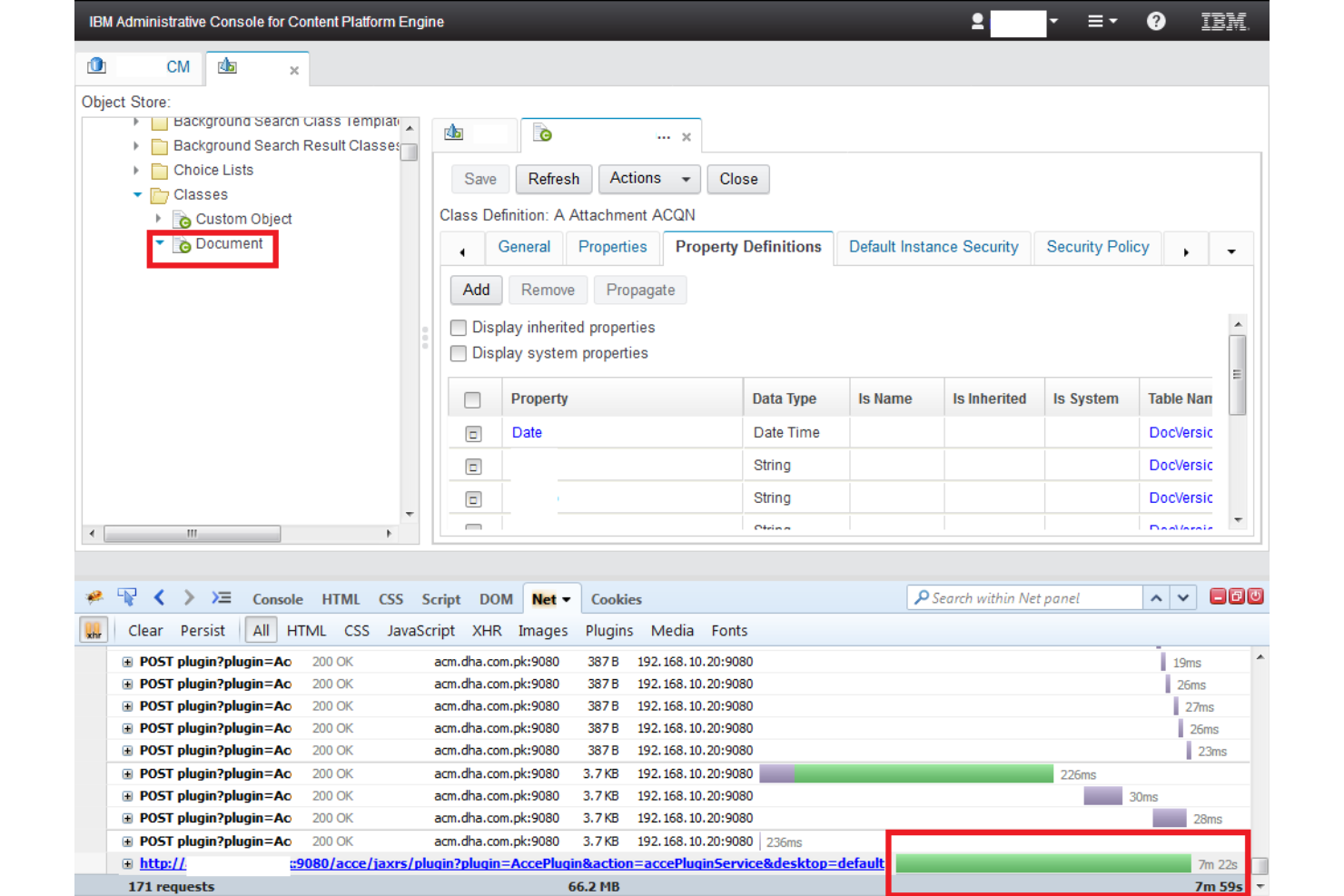Image resolution: width=1344 pixels, height=896 pixels.
Task: Open the Security Policy tab
Action: tap(1097, 247)
